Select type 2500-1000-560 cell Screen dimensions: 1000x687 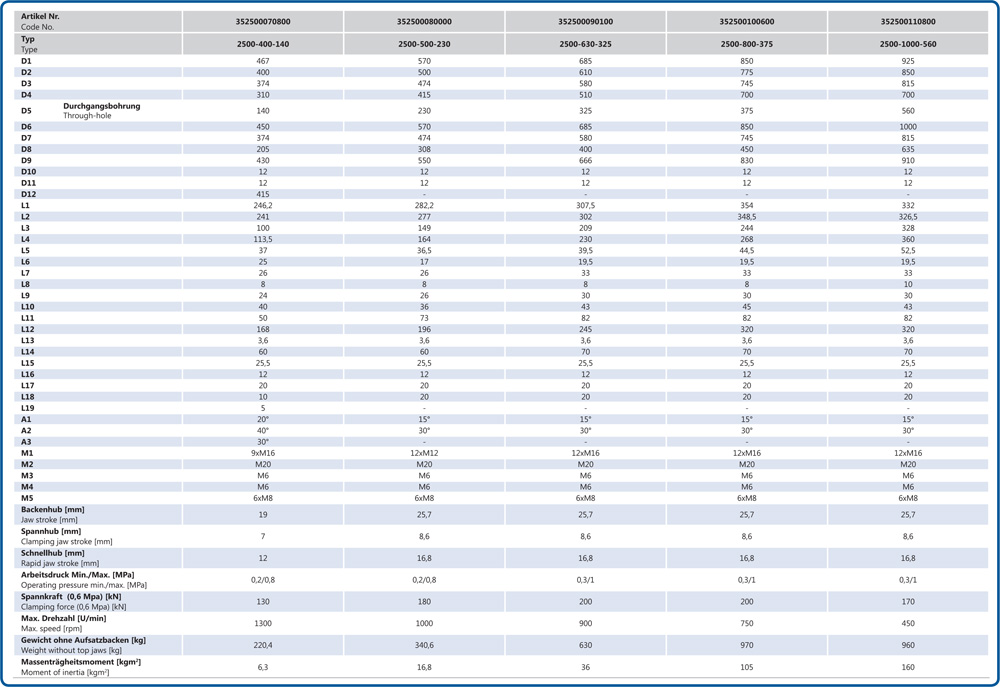coord(908,44)
